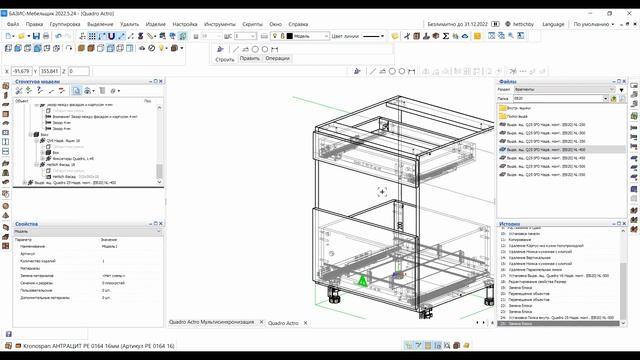Screen dimensions: 640x360
Task: Open the first folder in Файлы list
Action: [x=515, y=108]
